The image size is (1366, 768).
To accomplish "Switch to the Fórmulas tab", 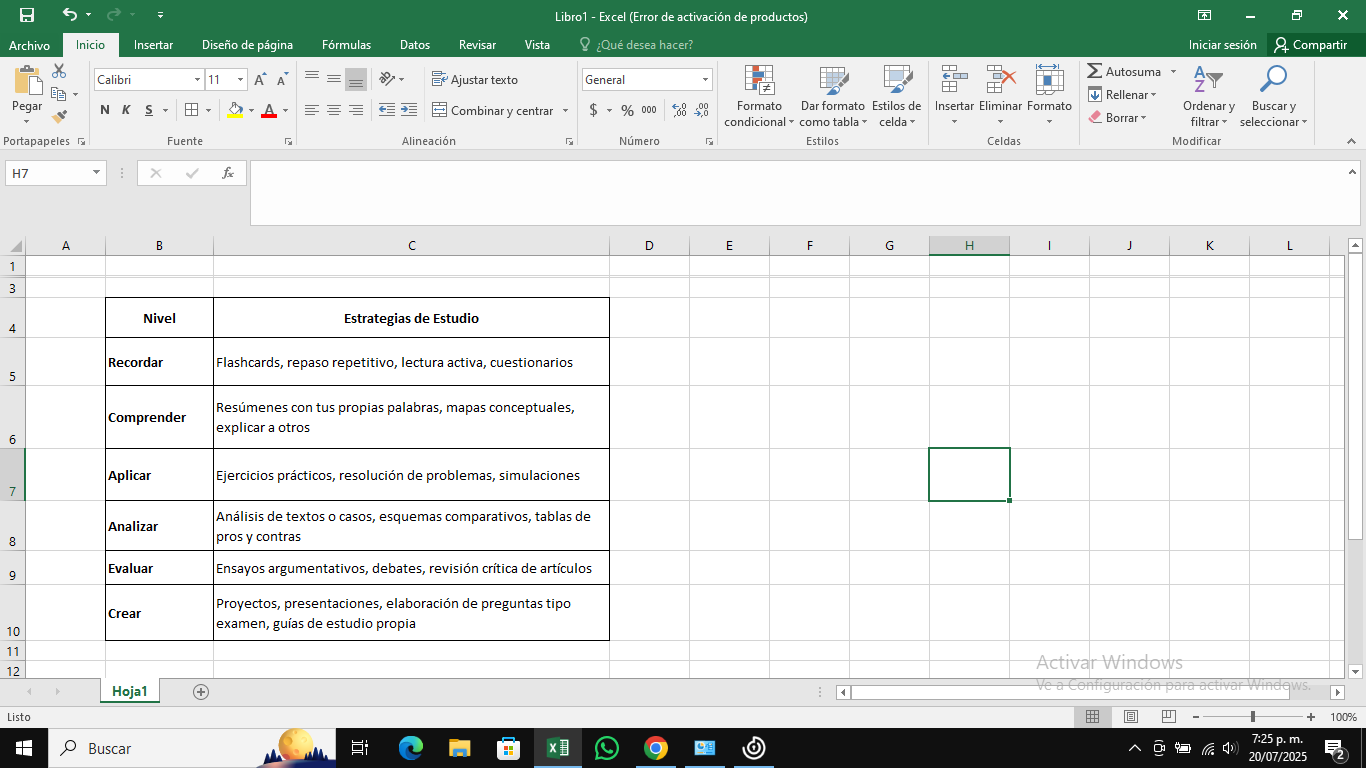I will tap(346, 45).
